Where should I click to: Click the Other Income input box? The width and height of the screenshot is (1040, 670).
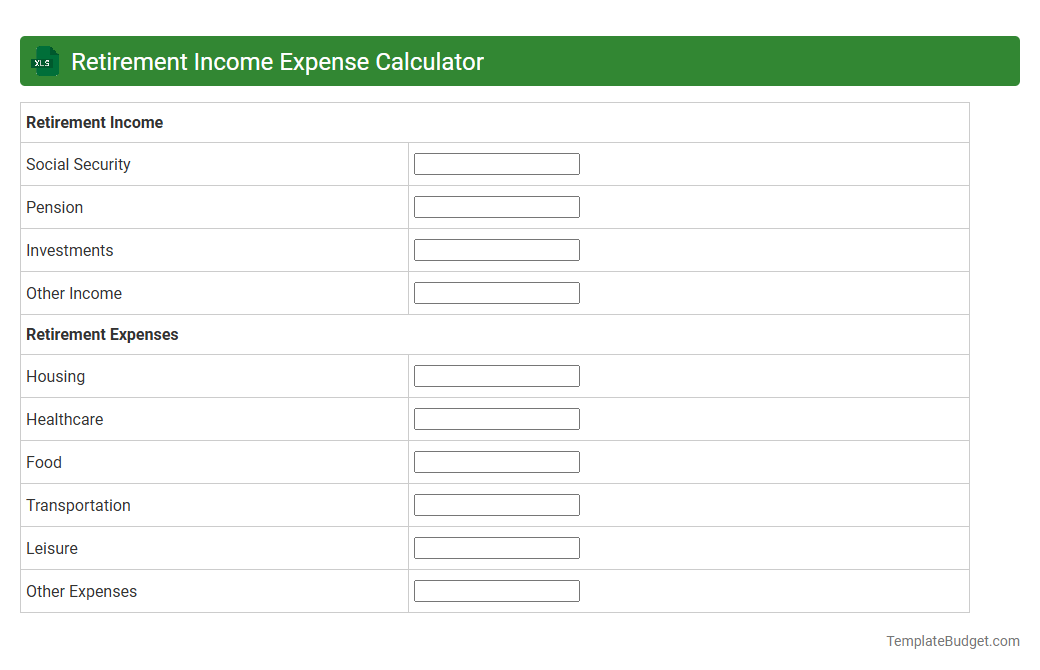tap(496, 292)
